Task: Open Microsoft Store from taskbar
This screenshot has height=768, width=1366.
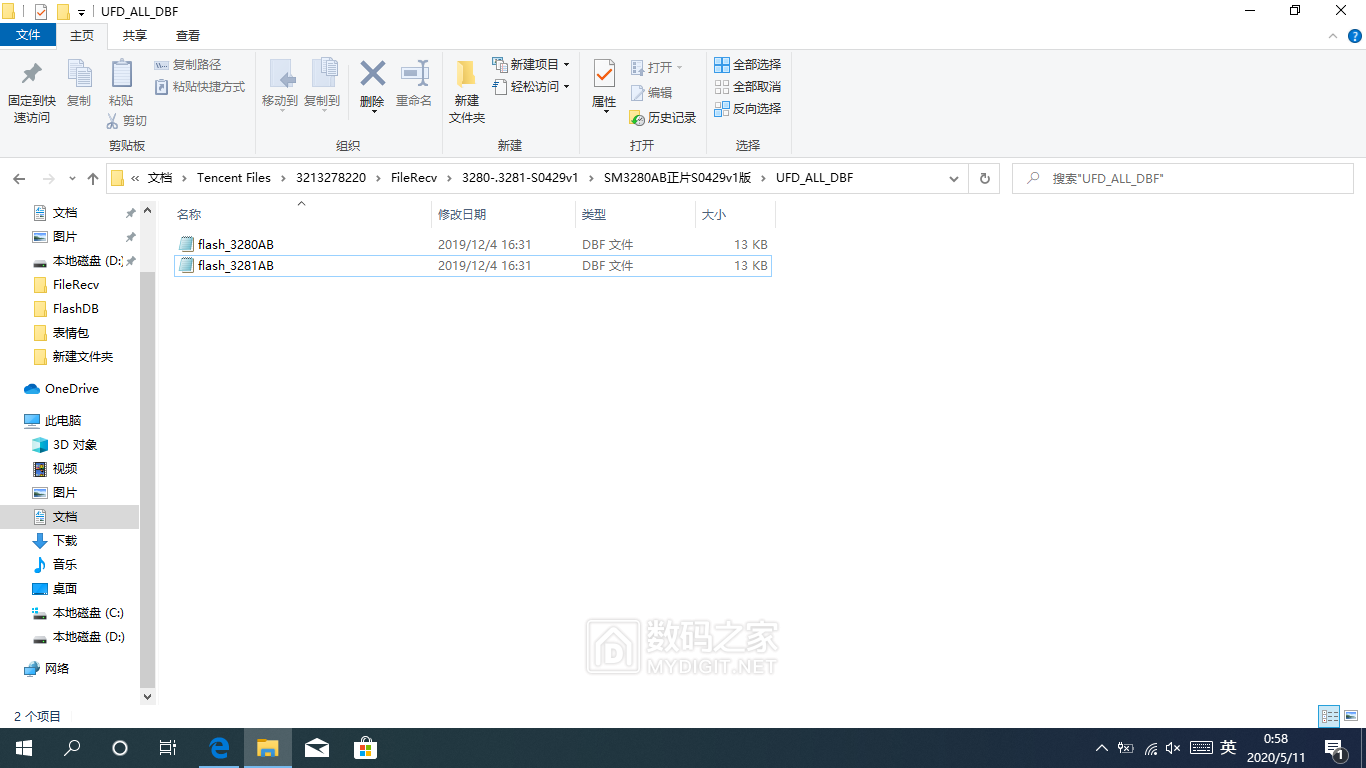Action: tap(366, 748)
